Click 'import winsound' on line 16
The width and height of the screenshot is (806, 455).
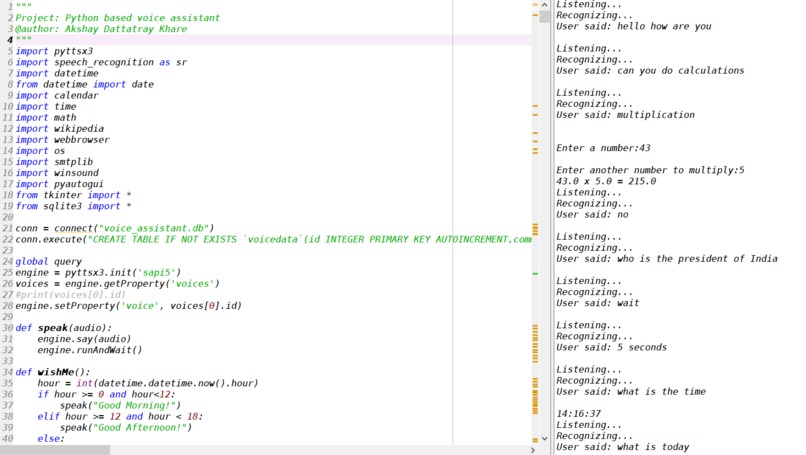(57, 173)
